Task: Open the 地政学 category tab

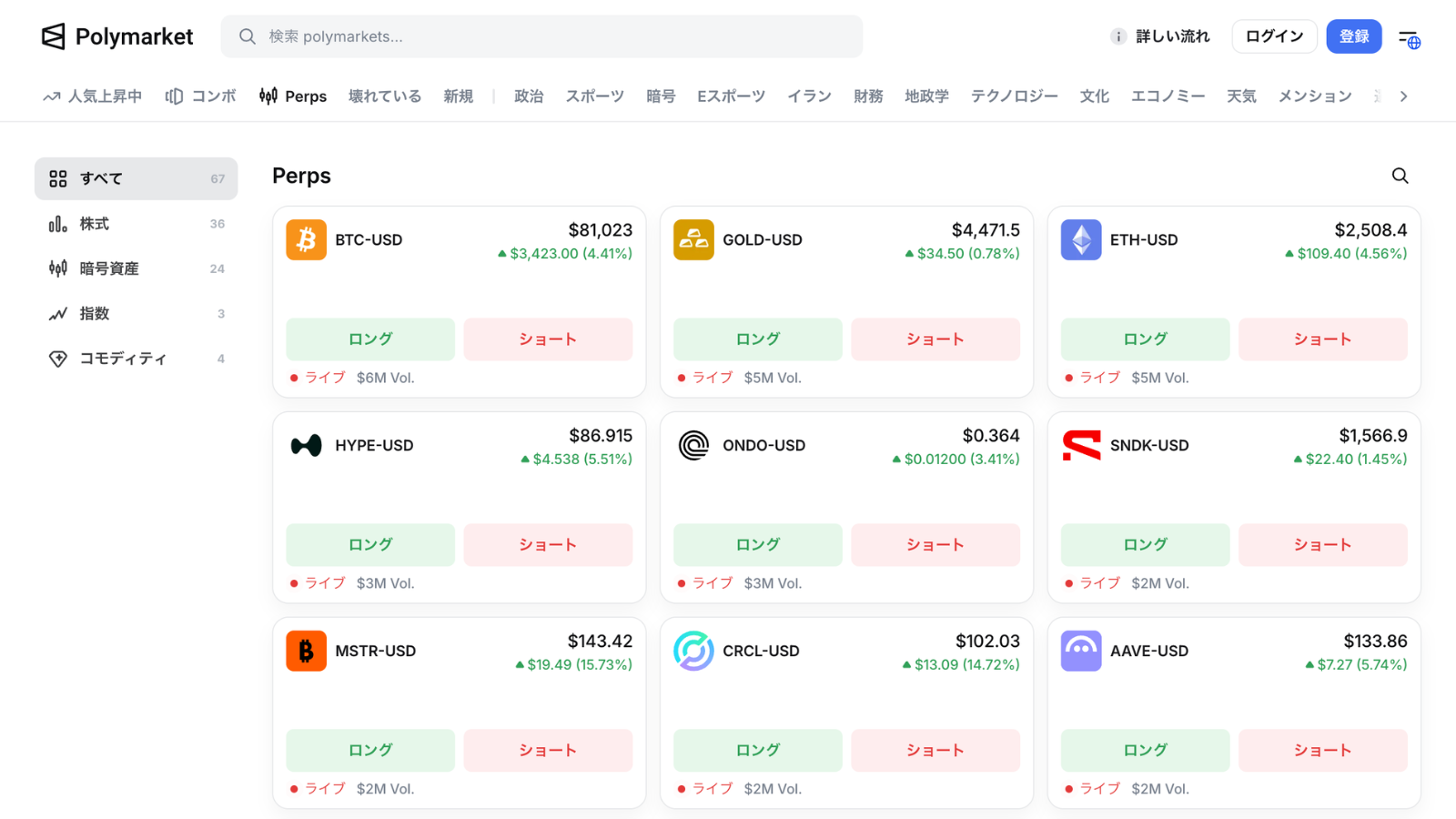Action: point(927,96)
